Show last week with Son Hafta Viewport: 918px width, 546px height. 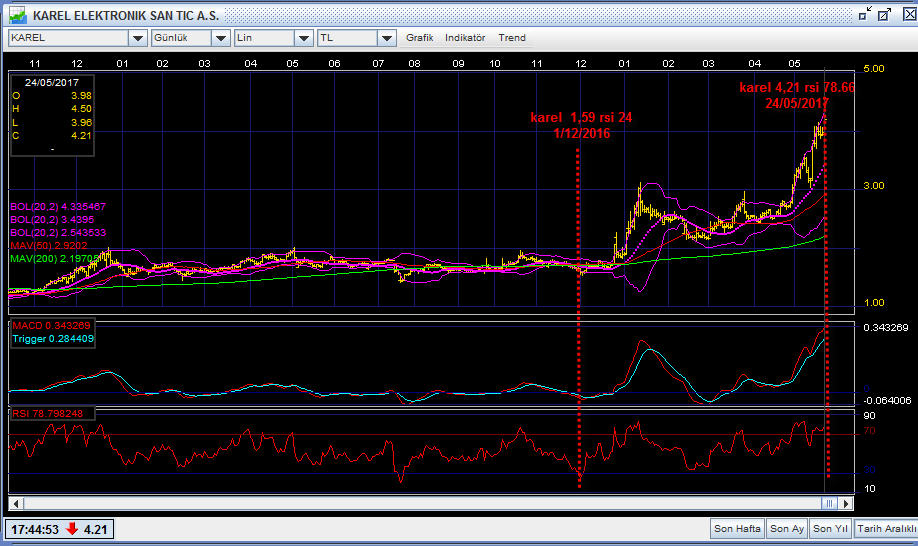coord(737,529)
